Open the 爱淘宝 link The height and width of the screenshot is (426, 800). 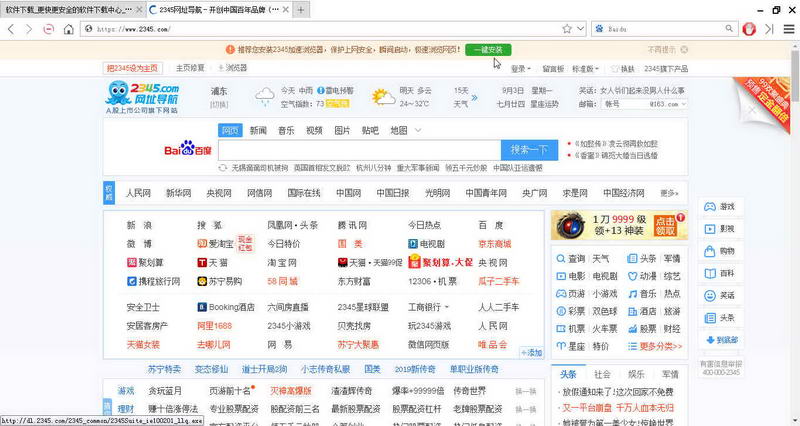tap(215, 244)
